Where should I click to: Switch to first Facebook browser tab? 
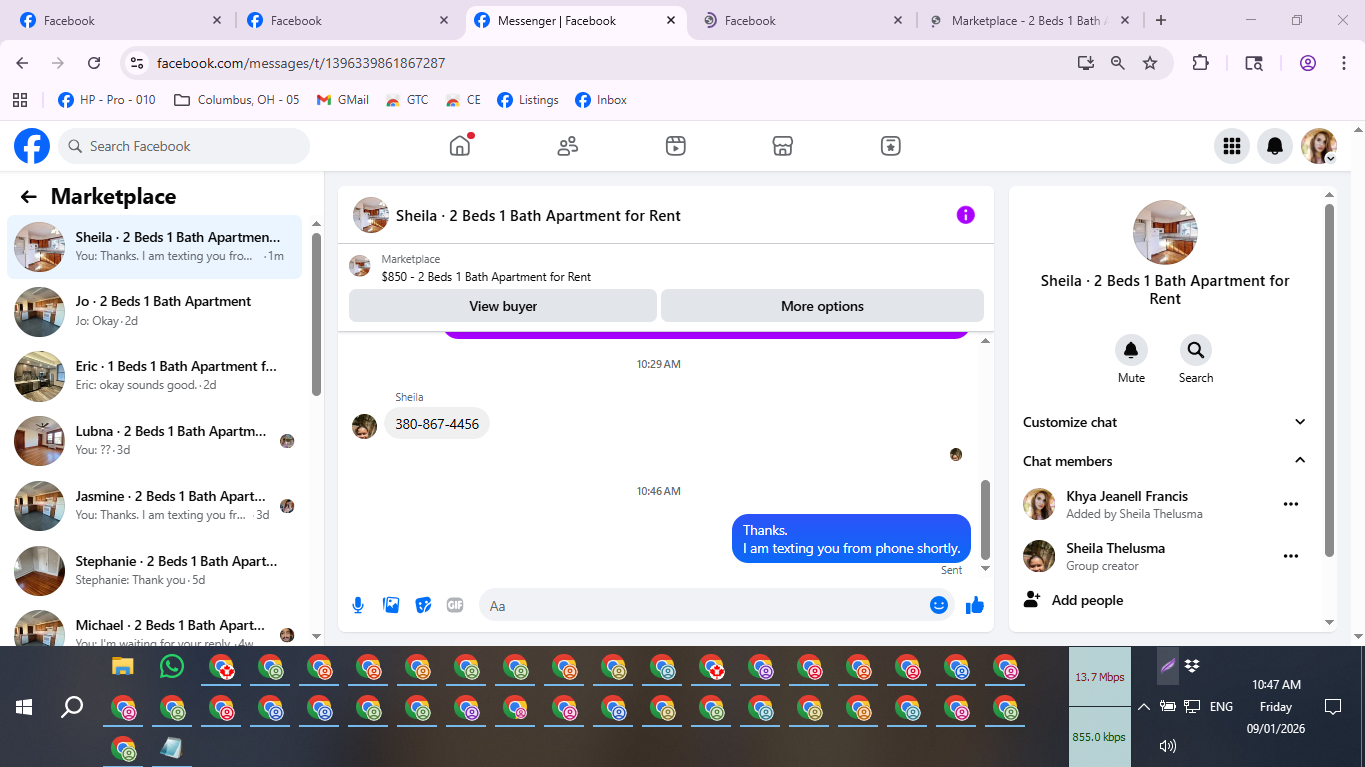point(120,20)
